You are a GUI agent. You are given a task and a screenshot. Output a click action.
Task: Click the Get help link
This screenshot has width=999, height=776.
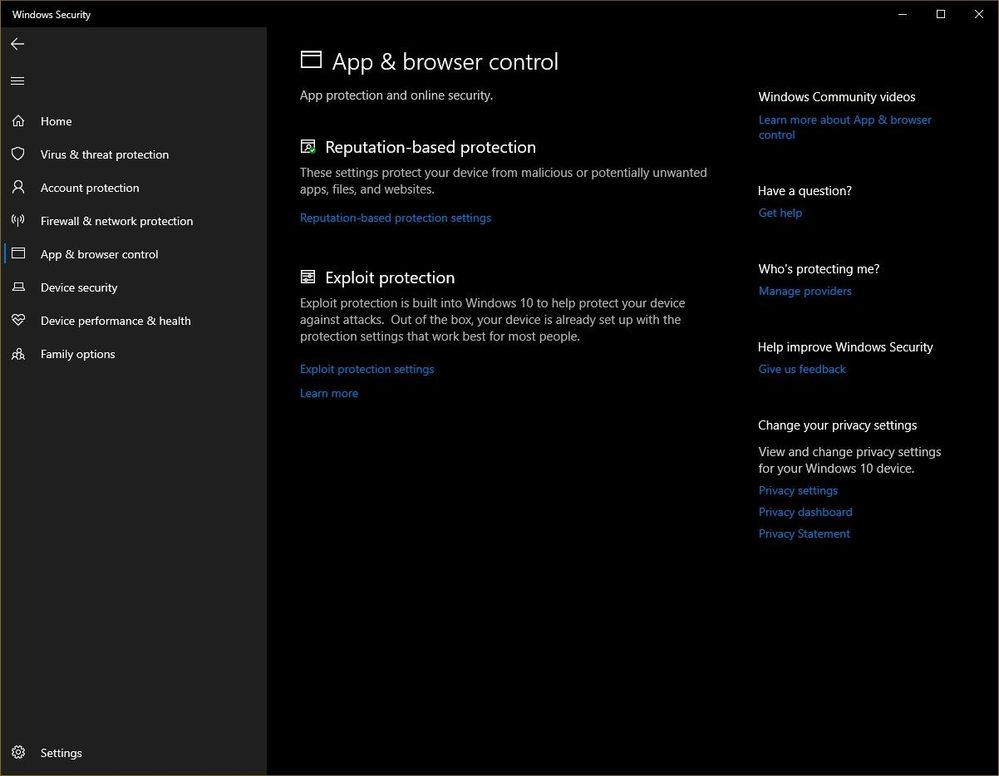point(780,213)
